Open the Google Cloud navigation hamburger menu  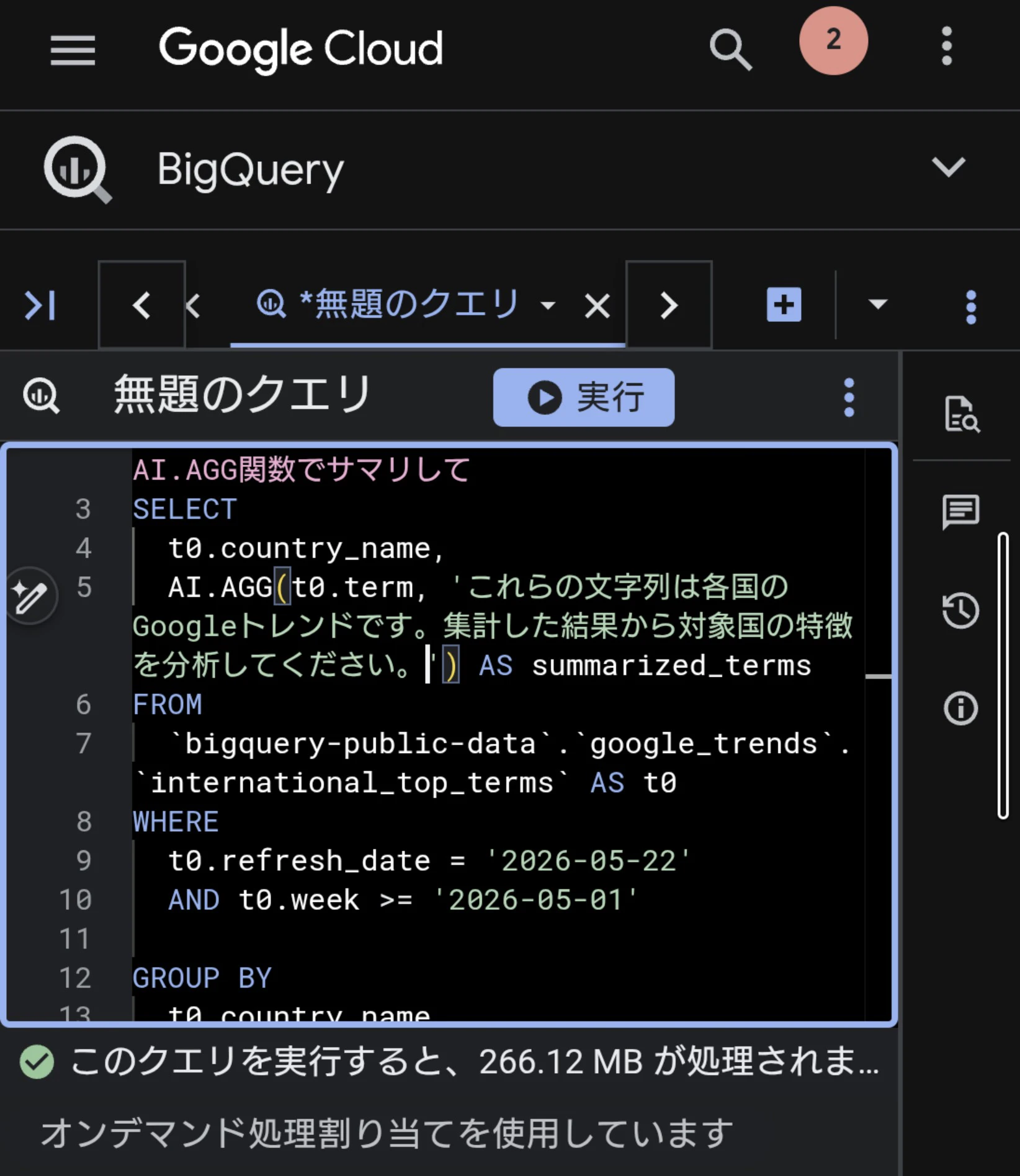click(x=73, y=50)
